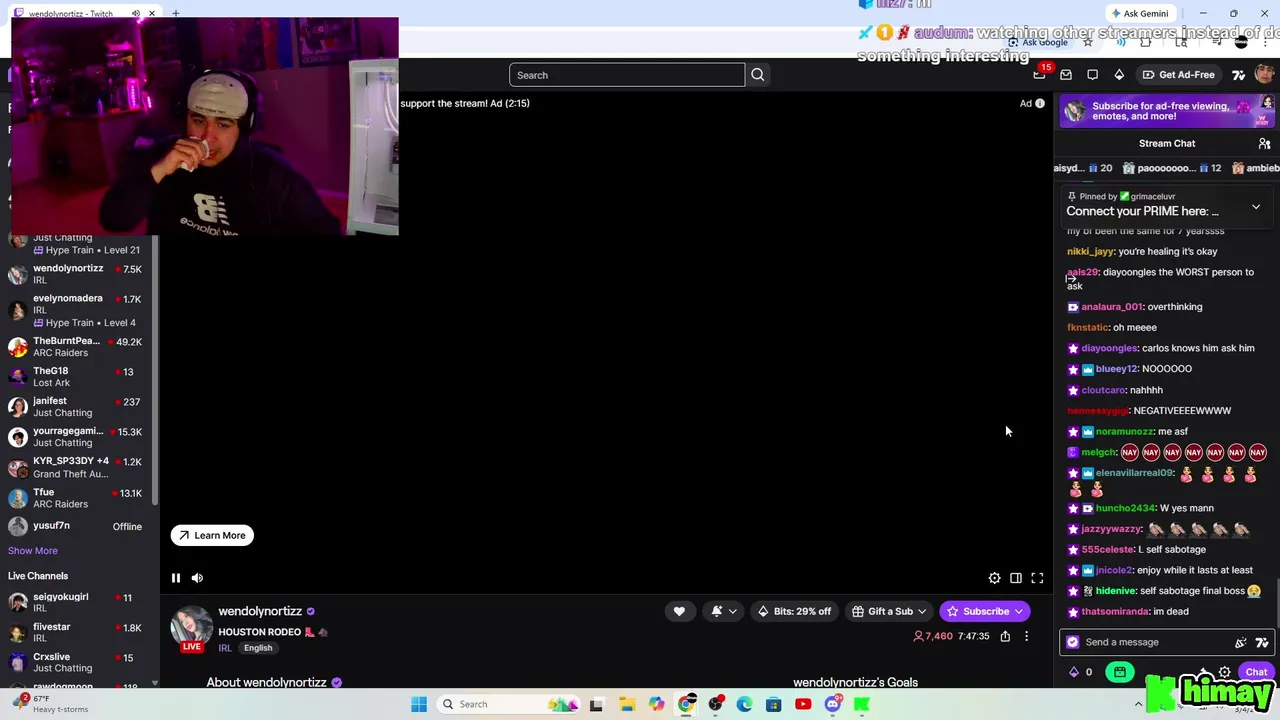Viewport: 1280px width, 720px height.
Task: Open janifest channel in sidebar
Action: (78, 407)
